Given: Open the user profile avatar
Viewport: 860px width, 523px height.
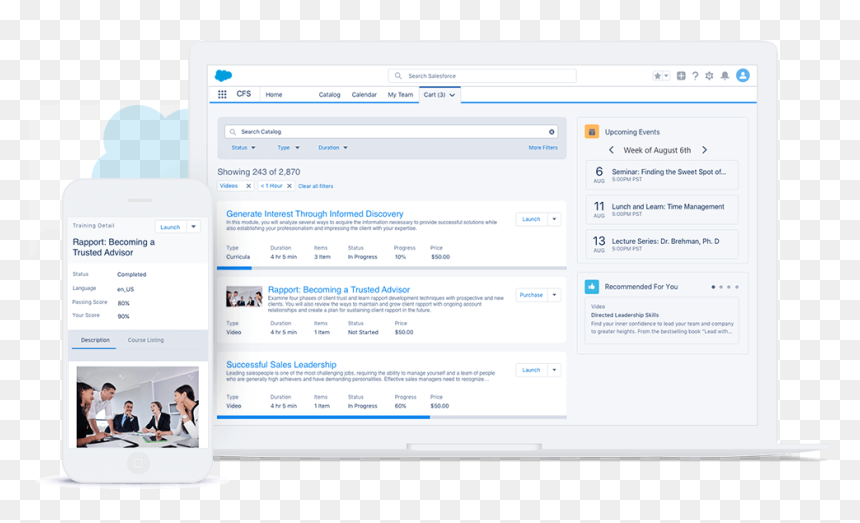Looking at the screenshot, I should click(743, 75).
